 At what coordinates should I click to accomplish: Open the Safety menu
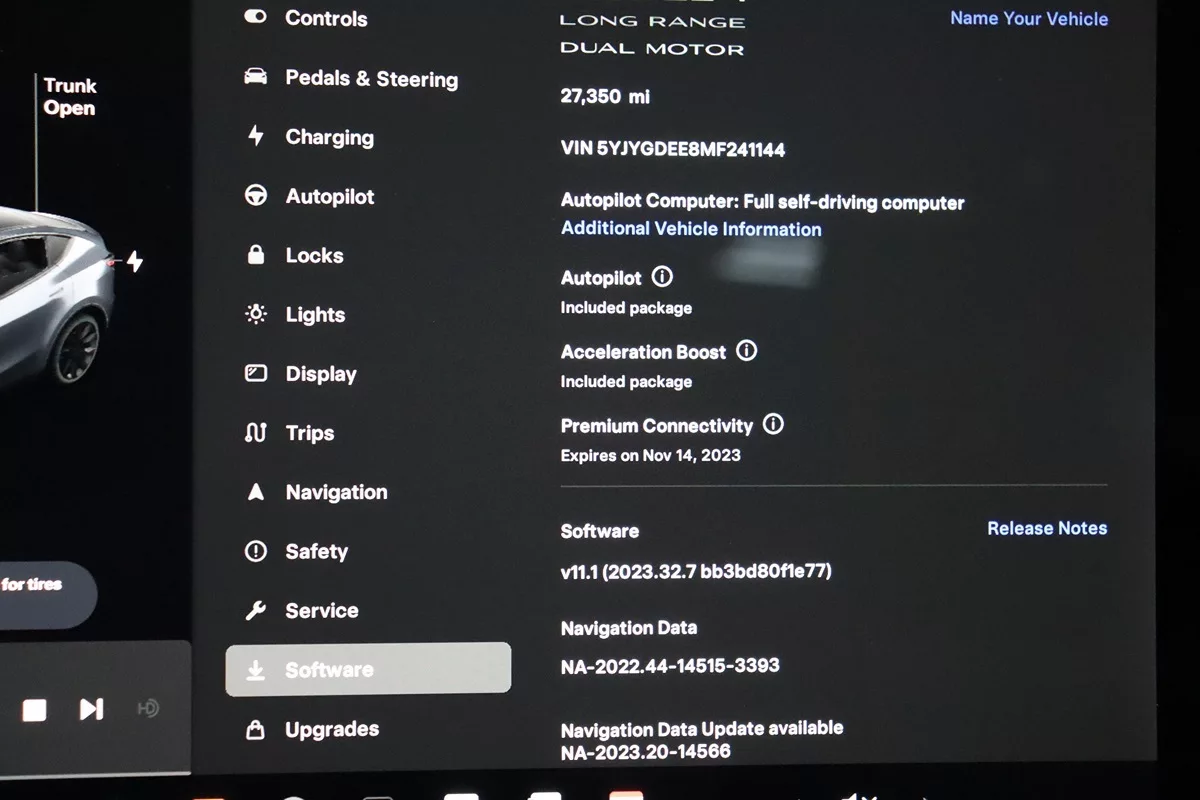point(296,551)
